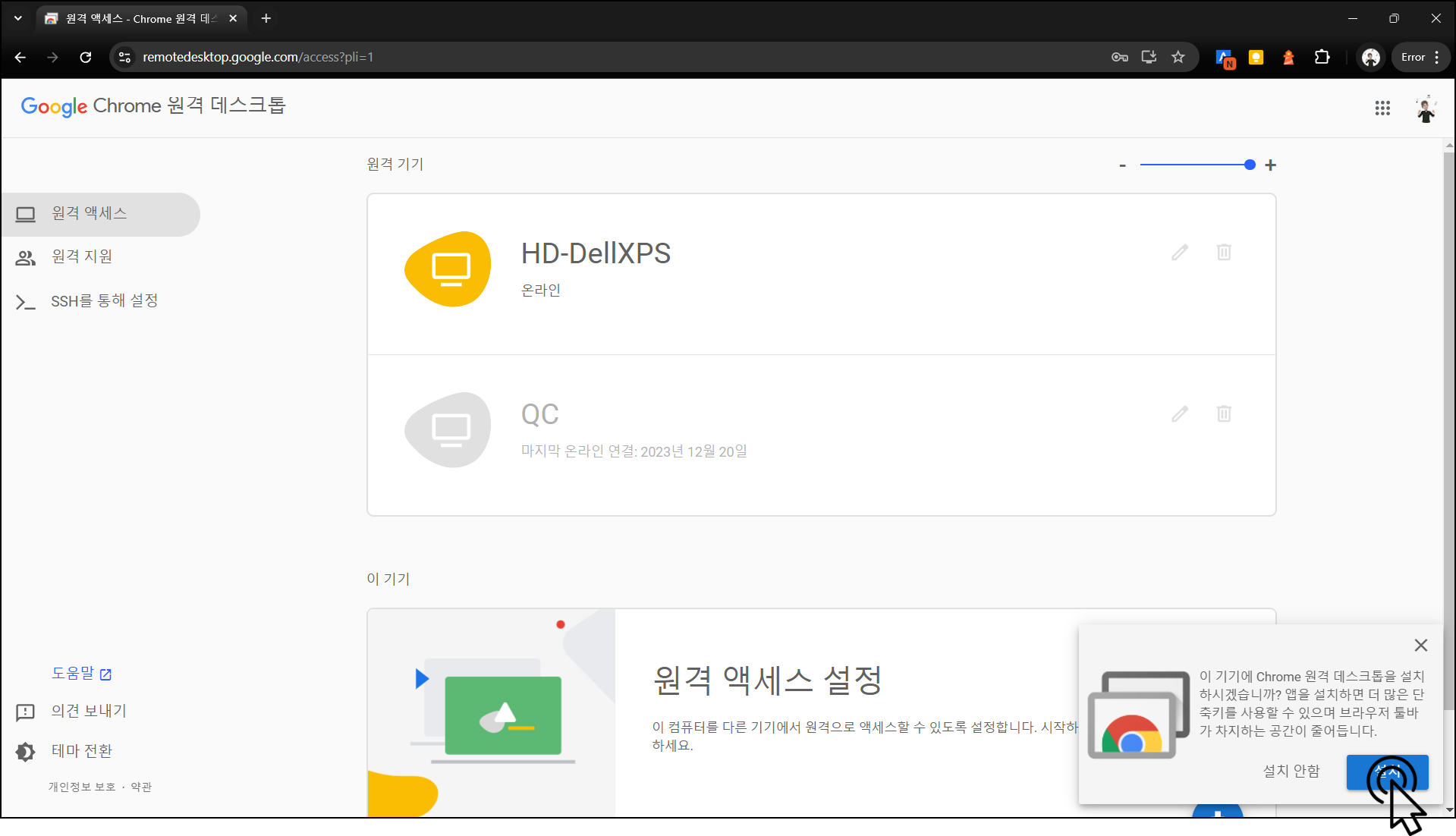The image size is (1456, 836).
Task: Bookmark this page with the star icon
Action: click(1178, 57)
